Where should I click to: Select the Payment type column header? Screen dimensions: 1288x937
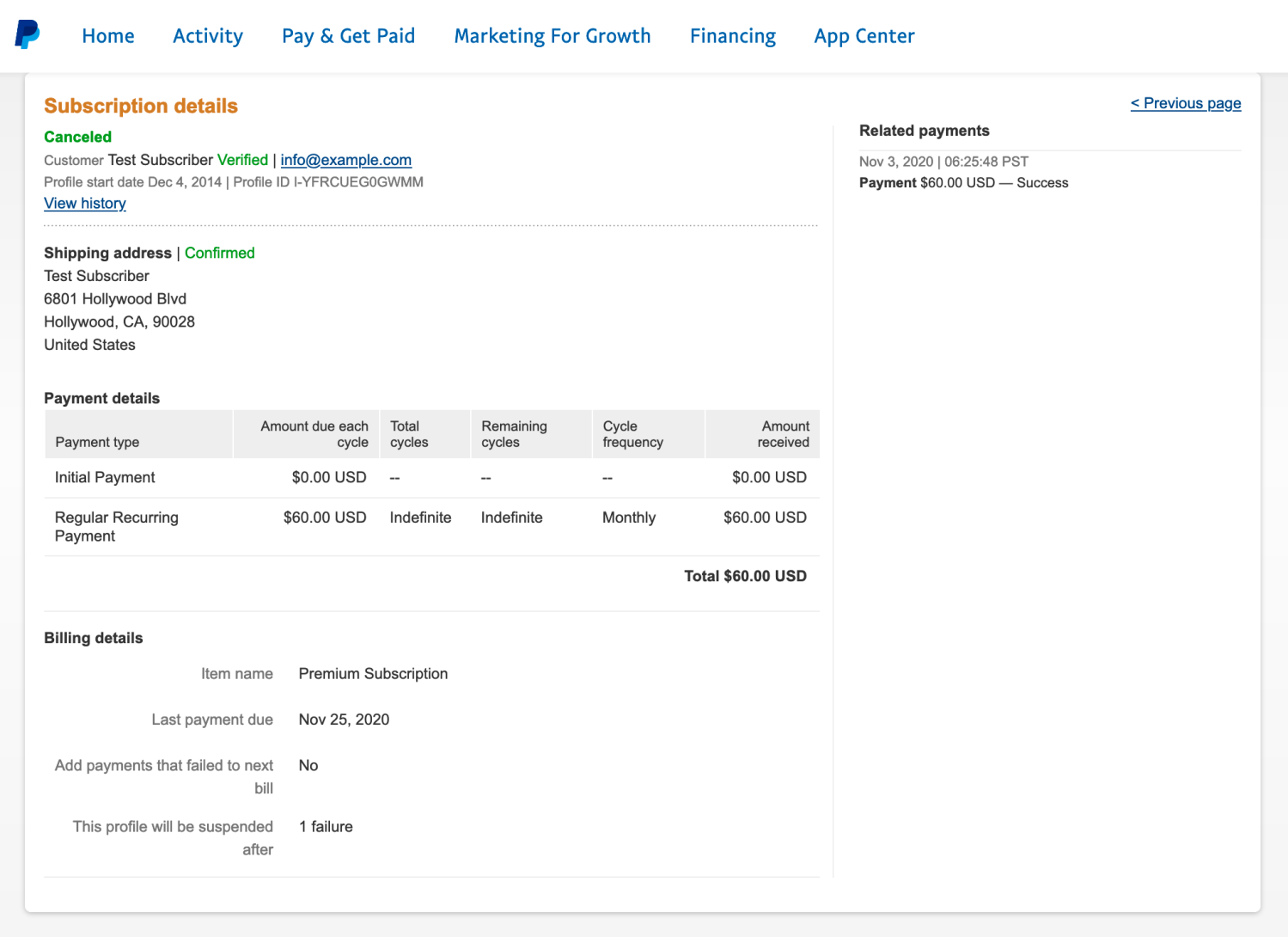pyautogui.click(x=96, y=442)
